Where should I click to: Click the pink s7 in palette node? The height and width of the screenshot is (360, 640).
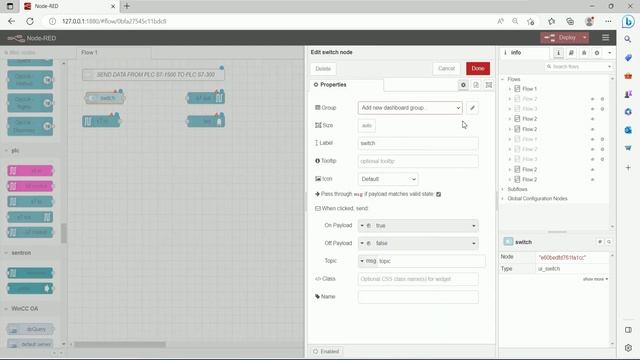click(x=30, y=171)
